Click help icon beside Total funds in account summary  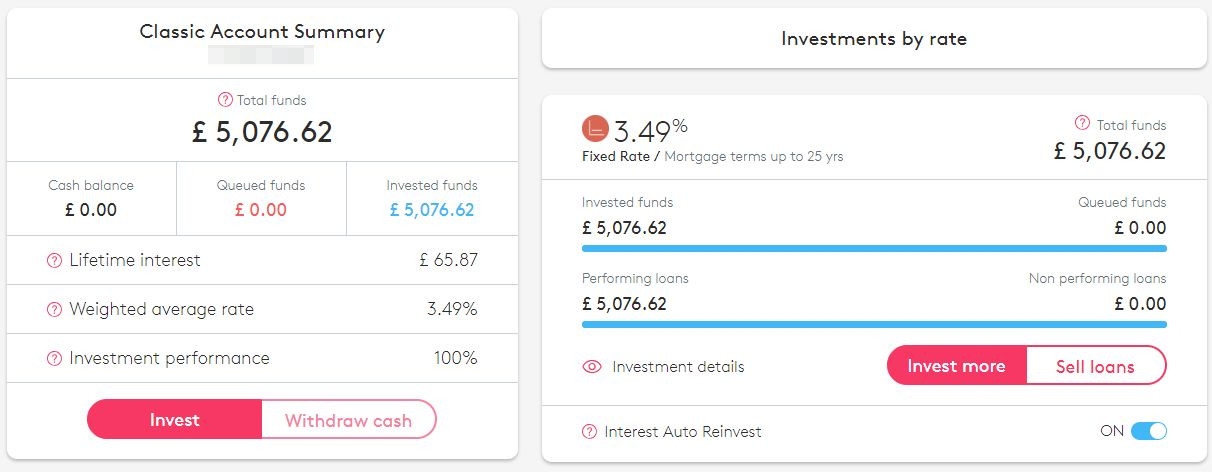click(225, 100)
